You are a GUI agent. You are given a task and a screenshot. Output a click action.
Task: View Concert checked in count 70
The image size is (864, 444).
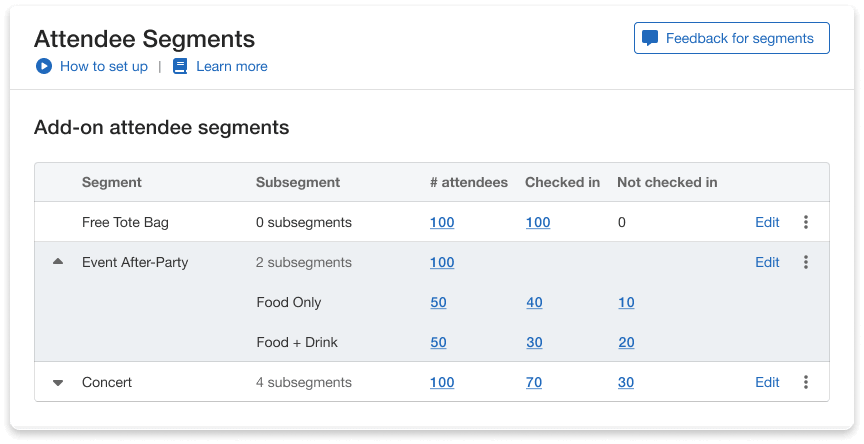point(534,382)
